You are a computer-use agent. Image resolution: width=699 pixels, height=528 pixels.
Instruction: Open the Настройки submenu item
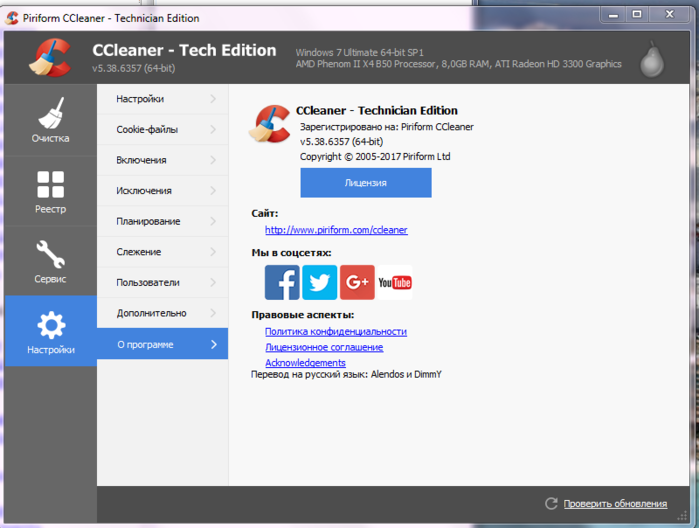click(x=162, y=99)
